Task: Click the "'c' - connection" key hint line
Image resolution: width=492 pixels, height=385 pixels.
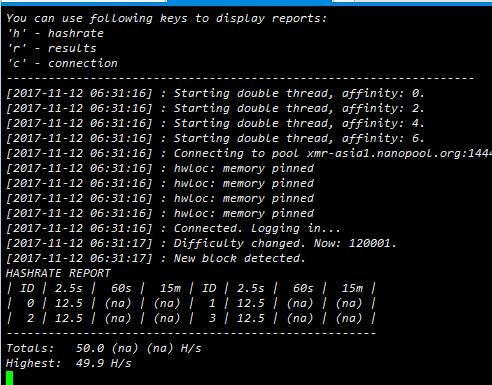Action: (x=62, y=63)
